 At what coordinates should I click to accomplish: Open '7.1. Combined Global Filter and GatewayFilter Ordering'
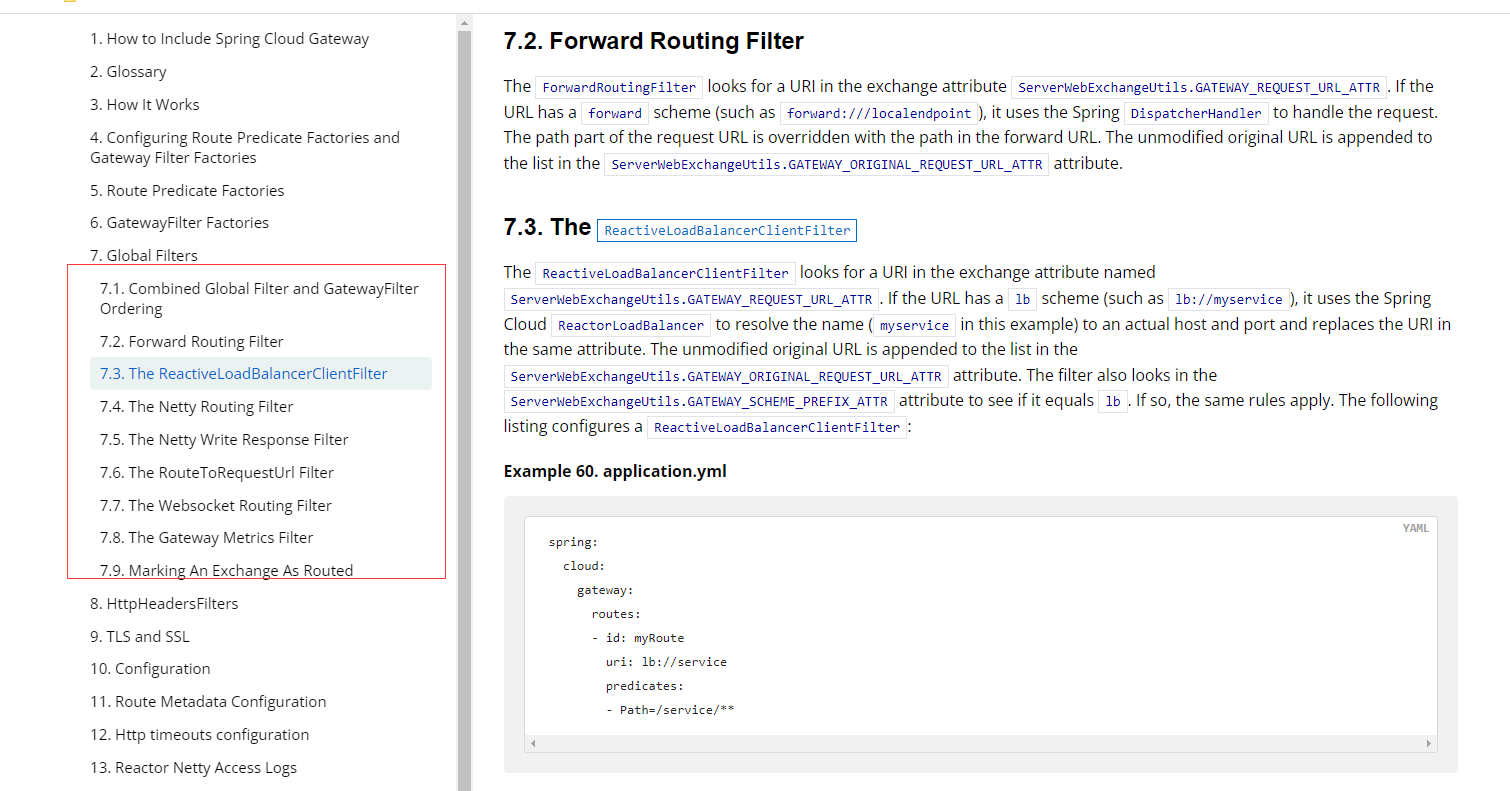pos(259,299)
